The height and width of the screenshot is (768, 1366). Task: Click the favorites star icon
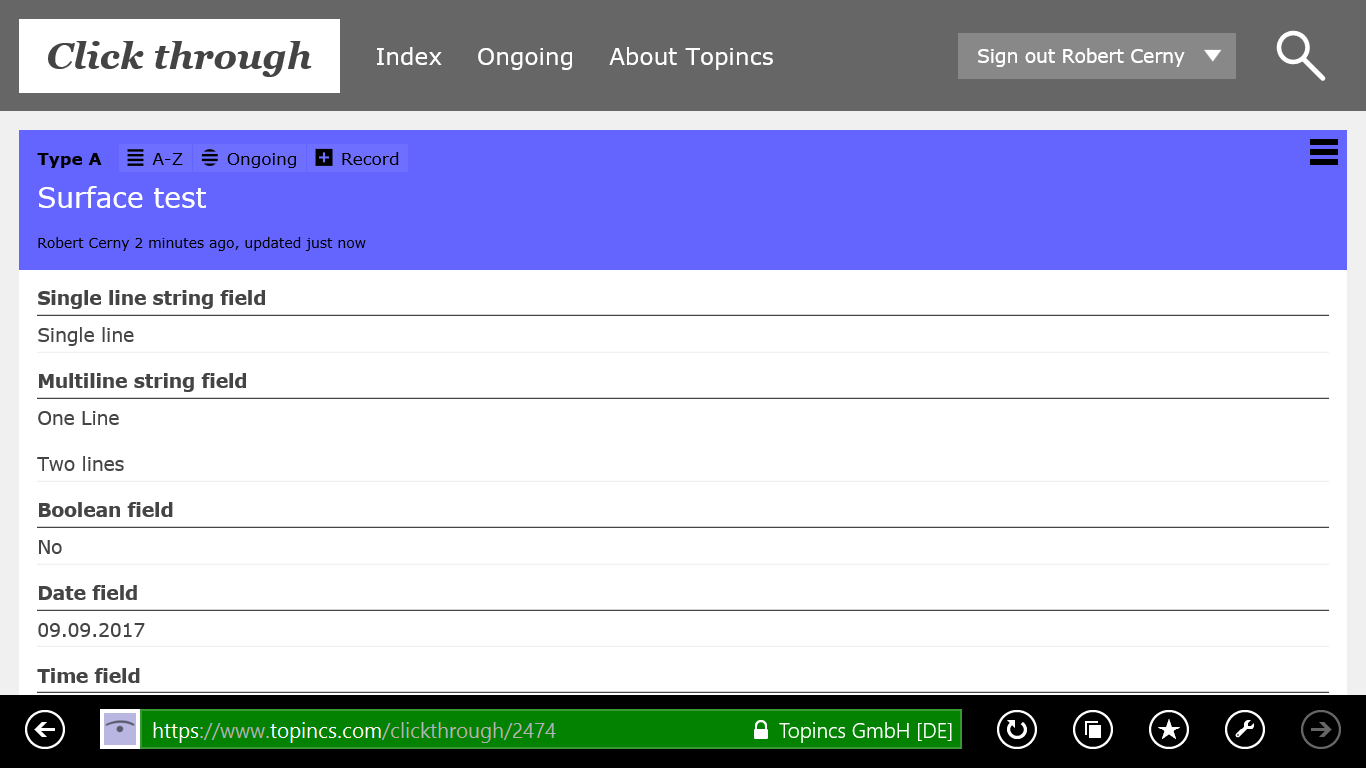coord(1169,730)
